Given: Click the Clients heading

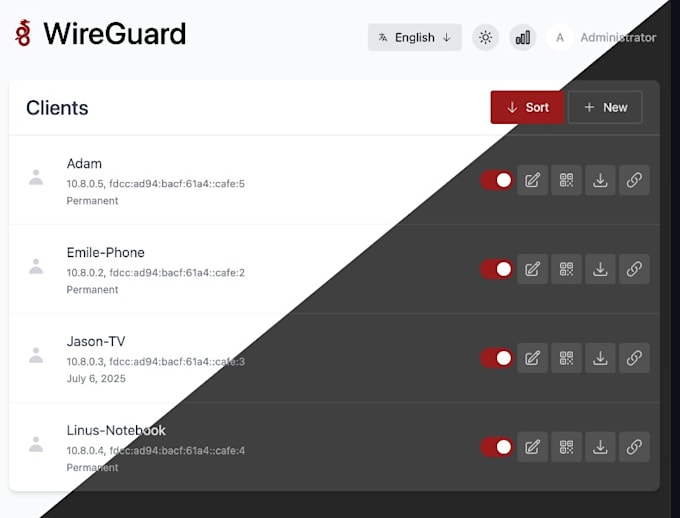Looking at the screenshot, I should click(57, 108).
